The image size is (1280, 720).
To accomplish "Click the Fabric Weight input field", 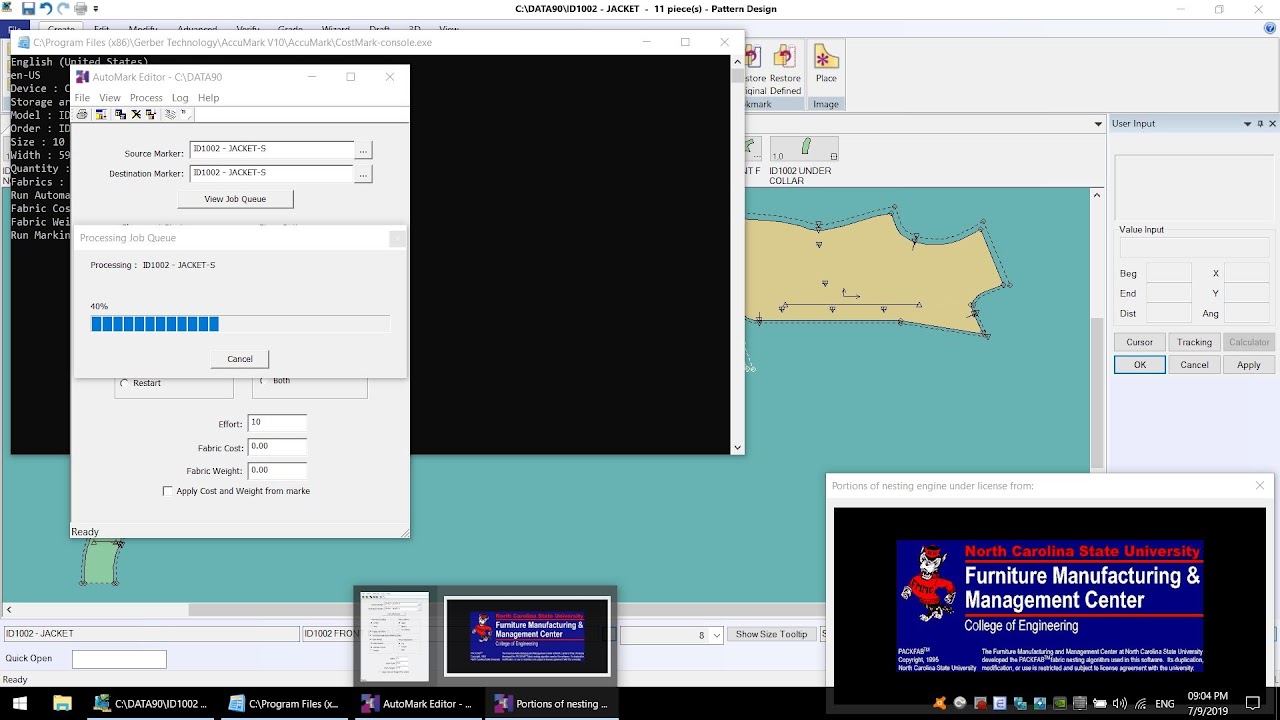I will (x=277, y=471).
